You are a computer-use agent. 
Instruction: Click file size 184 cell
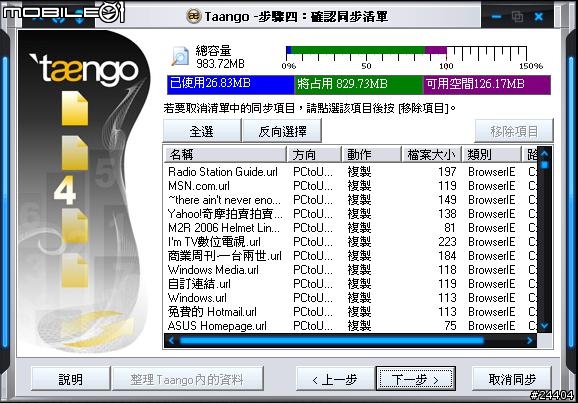[447, 256]
